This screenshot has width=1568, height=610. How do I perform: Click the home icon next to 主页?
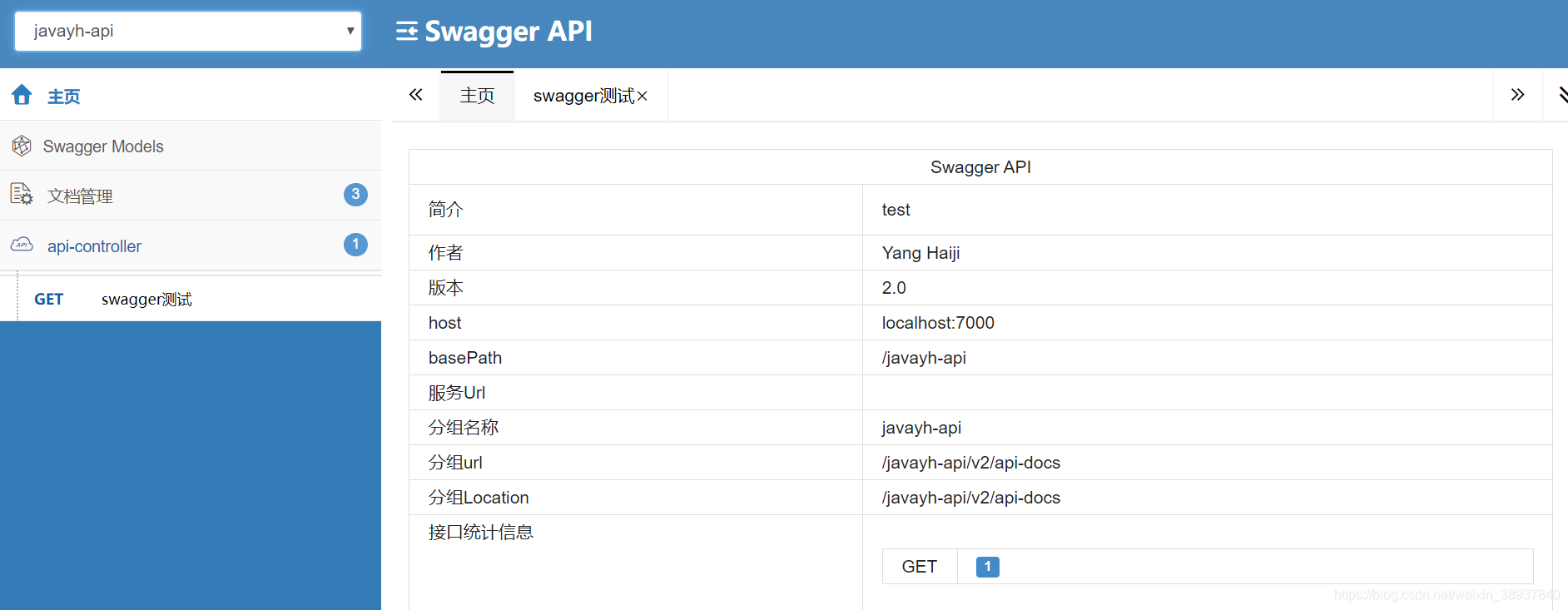pos(22,95)
